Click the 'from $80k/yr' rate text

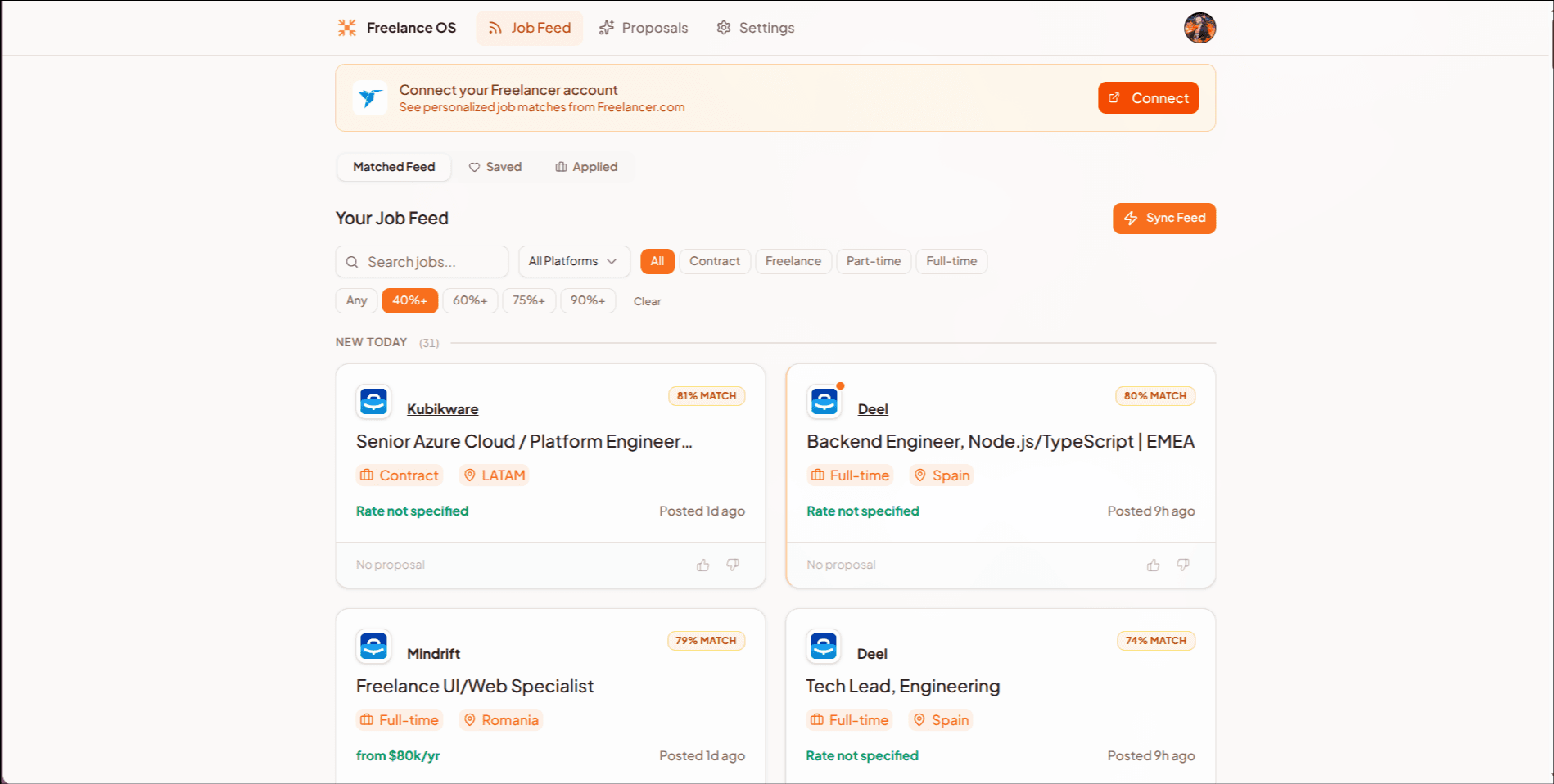[398, 755]
